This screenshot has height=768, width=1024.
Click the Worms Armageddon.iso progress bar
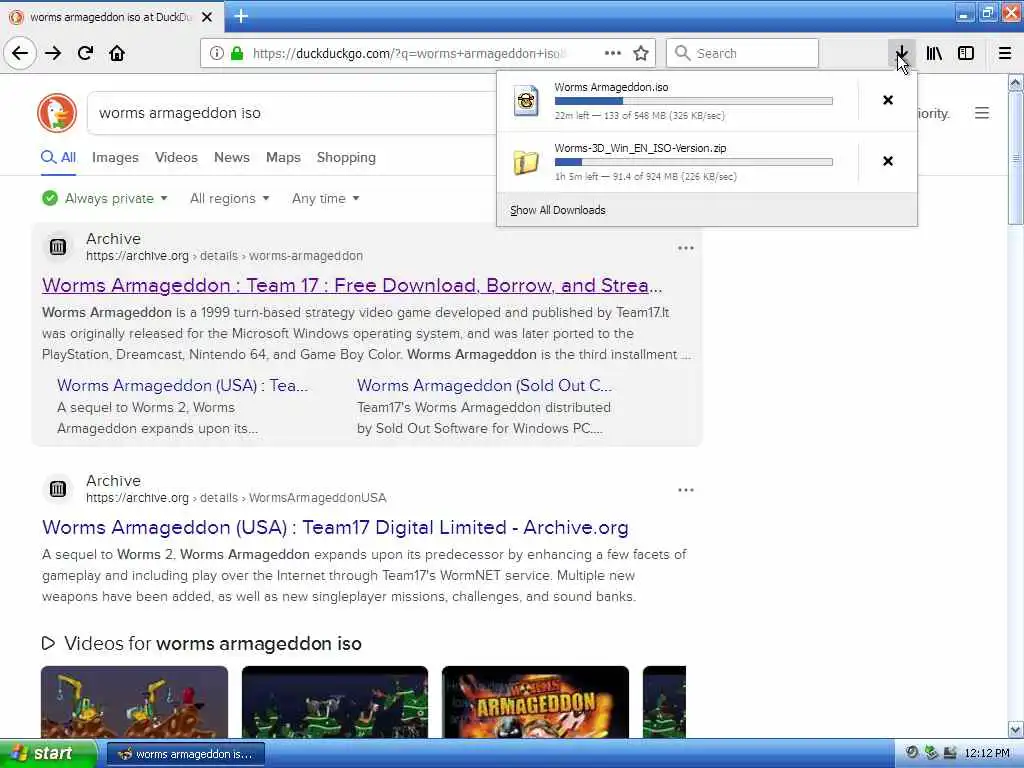coord(694,101)
